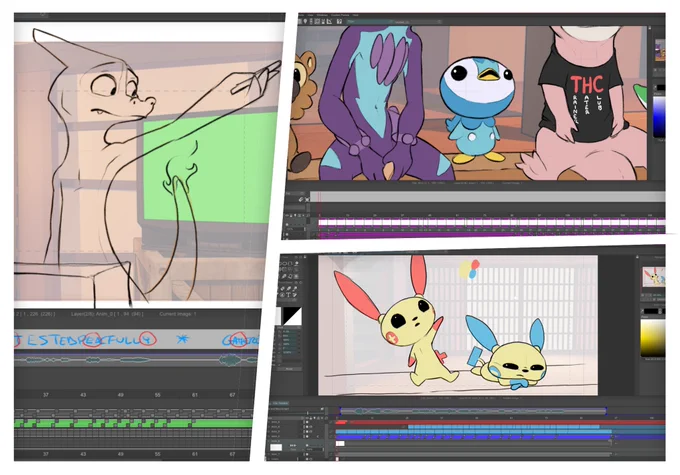The height and width of the screenshot is (475, 680).
Task: Click the handwritten blue note strip above the waveform
Action: click(x=137, y=340)
